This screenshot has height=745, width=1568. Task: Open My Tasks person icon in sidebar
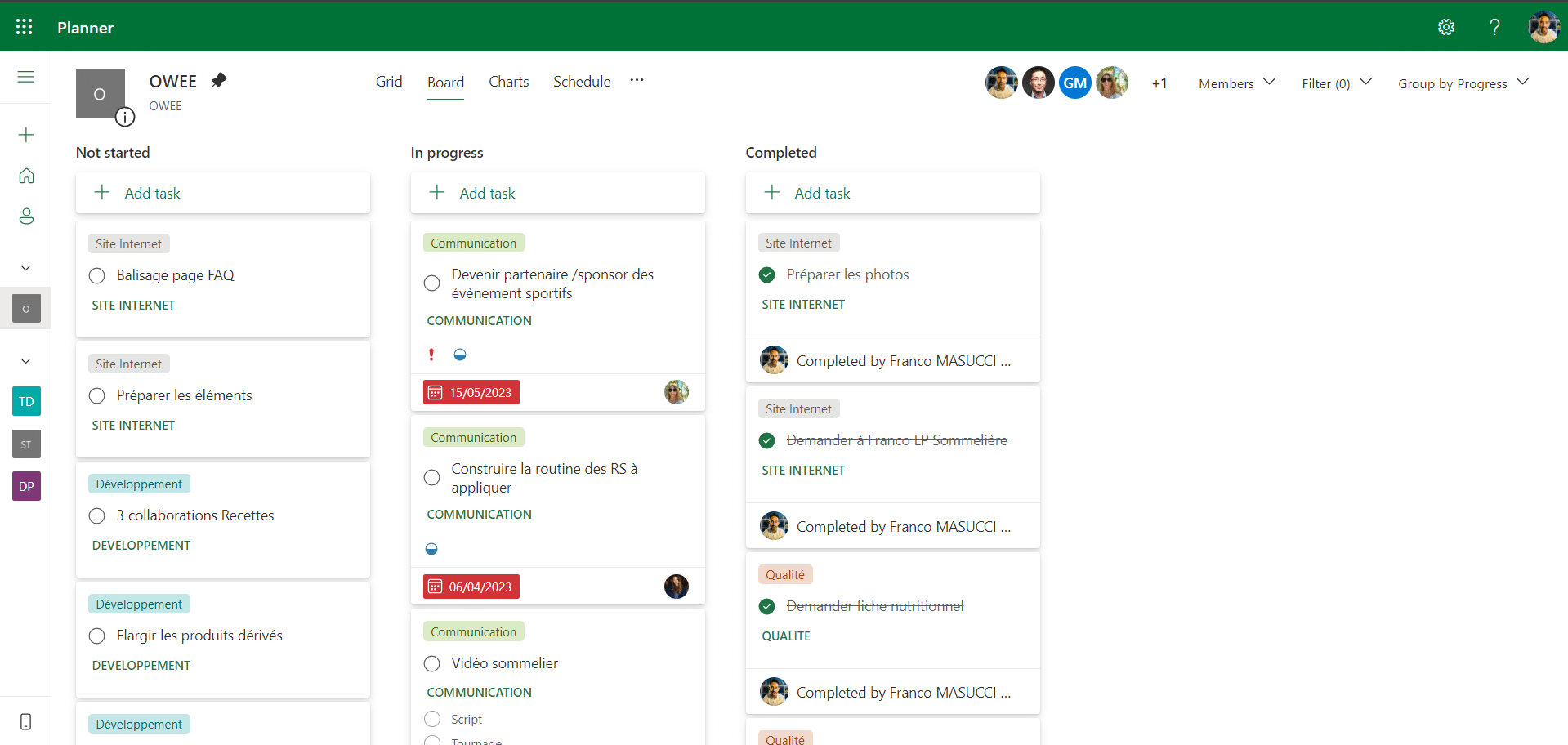pyautogui.click(x=26, y=216)
